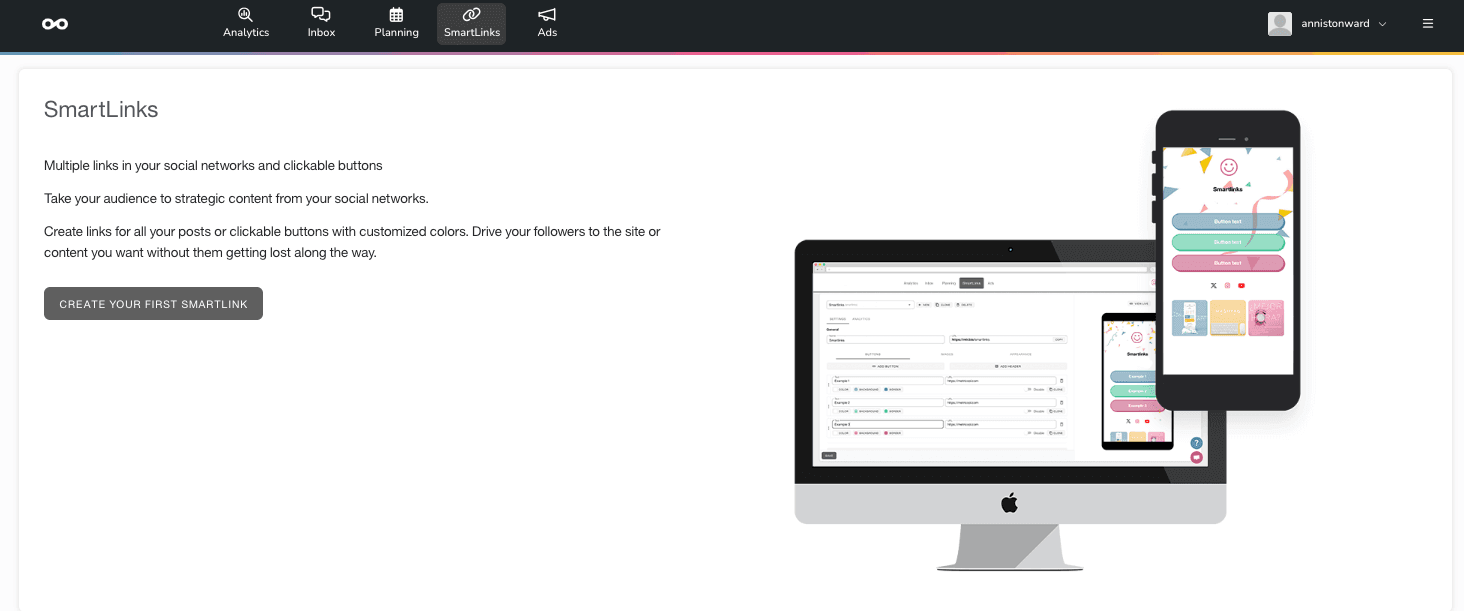Open the Ads megaphone section
Viewport: 1464px width, 611px height.
pyautogui.click(x=547, y=23)
